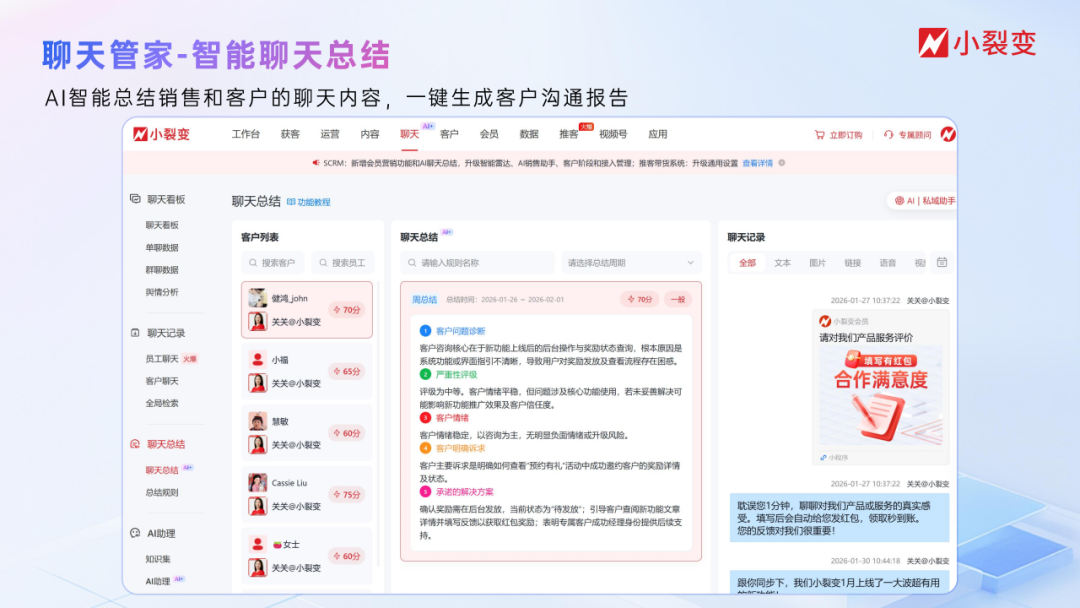This screenshot has height=608, width=1080.
Task: Click the 功能教程 tutorial link
Action: pos(312,200)
